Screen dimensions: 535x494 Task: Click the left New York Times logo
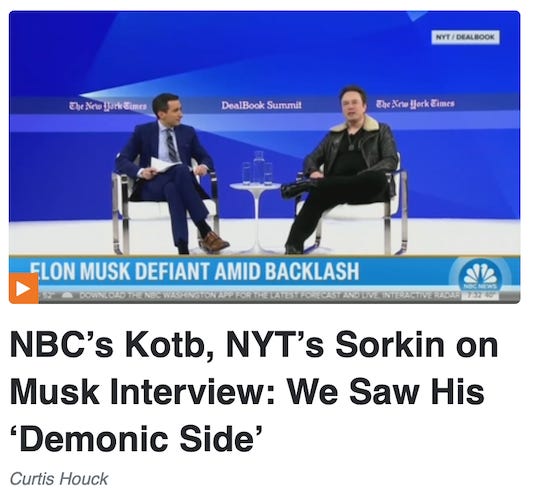(108, 106)
